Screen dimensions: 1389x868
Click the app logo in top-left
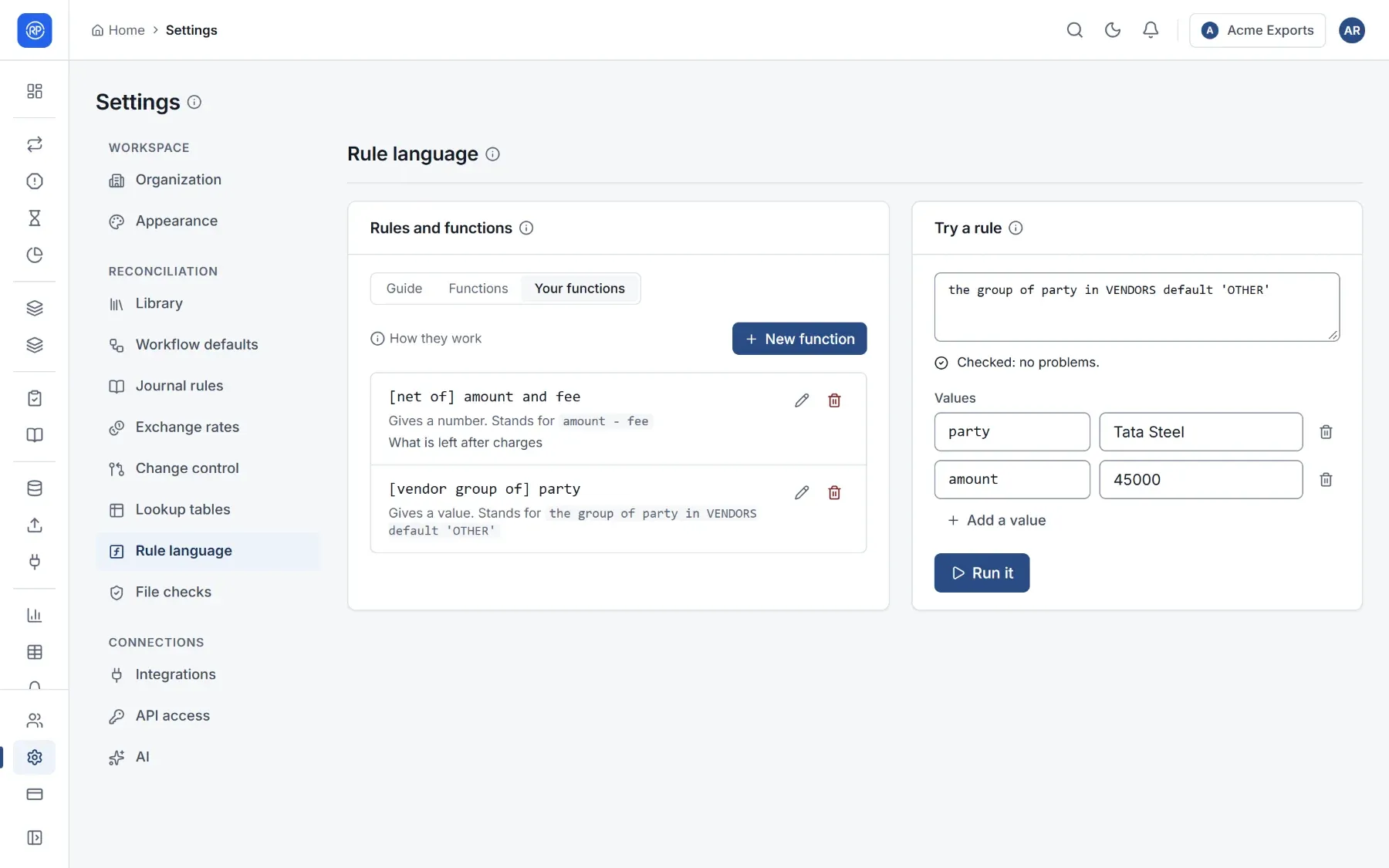click(35, 30)
